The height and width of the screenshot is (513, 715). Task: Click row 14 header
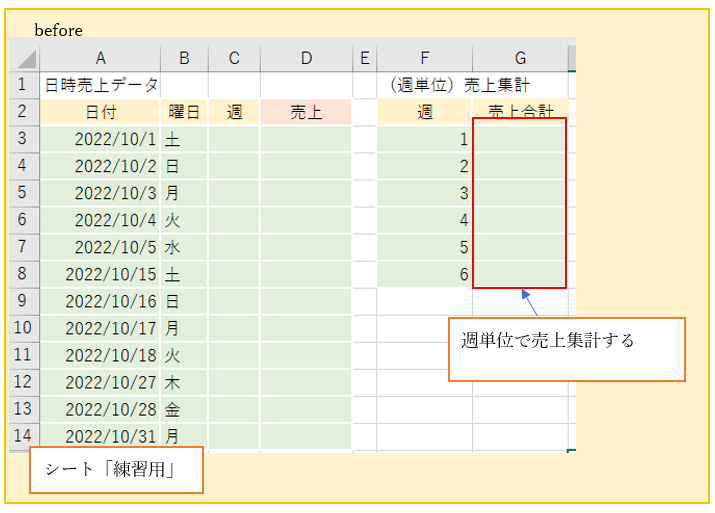[24, 436]
